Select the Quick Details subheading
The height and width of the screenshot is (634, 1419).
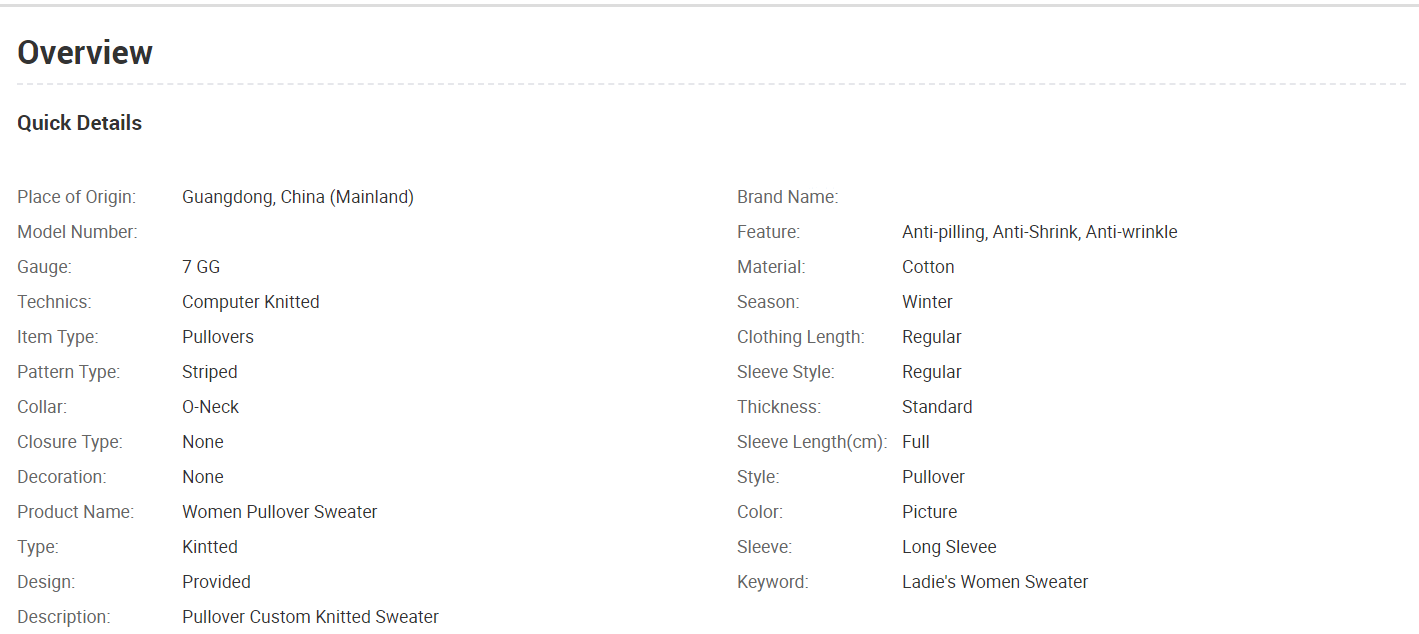pyautogui.click(x=80, y=123)
